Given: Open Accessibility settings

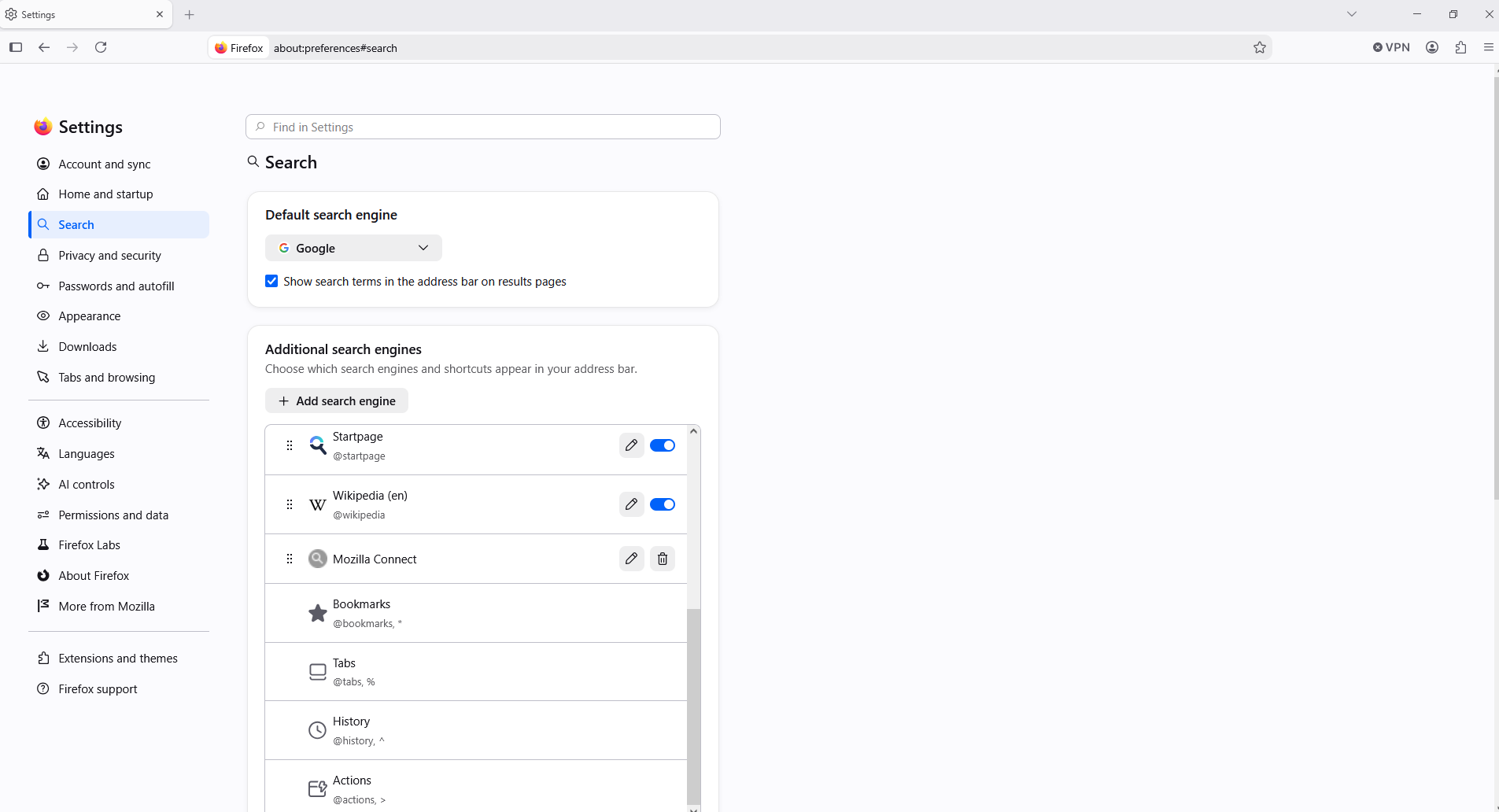Looking at the screenshot, I should click(119, 423).
